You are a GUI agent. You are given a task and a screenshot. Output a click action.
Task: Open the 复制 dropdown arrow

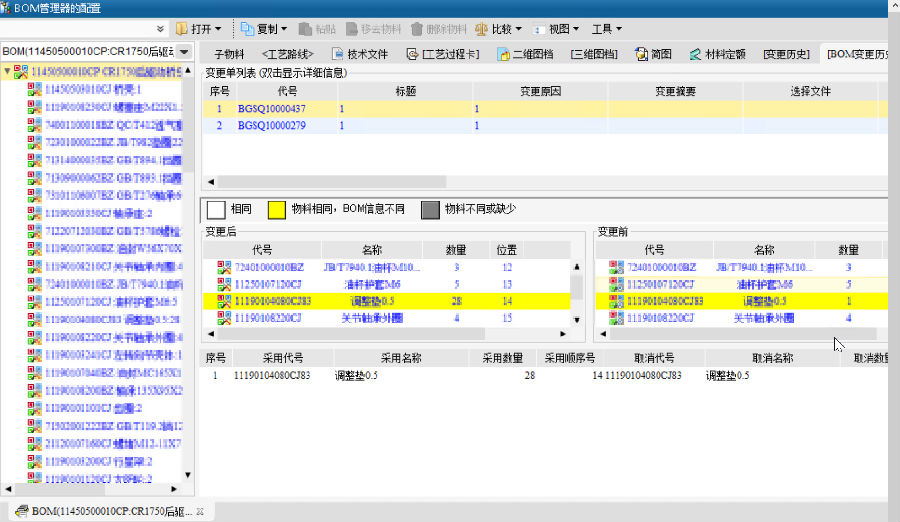(x=284, y=29)
